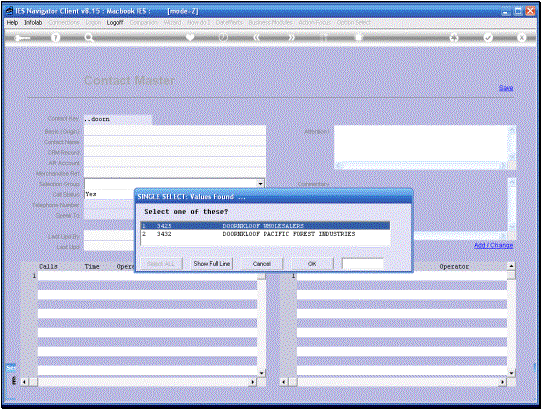Click the magnifying glass search icon

point(89,38)
